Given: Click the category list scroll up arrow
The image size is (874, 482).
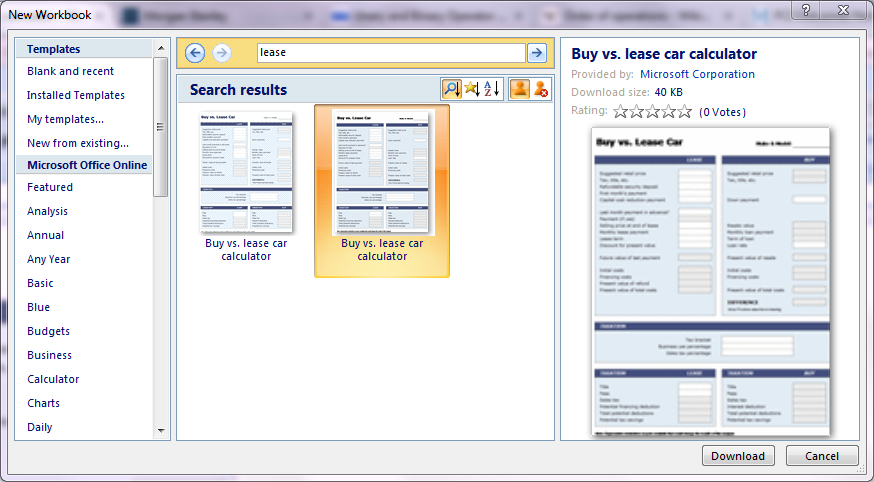Looking at the screenshot, I should coord(161,48).
